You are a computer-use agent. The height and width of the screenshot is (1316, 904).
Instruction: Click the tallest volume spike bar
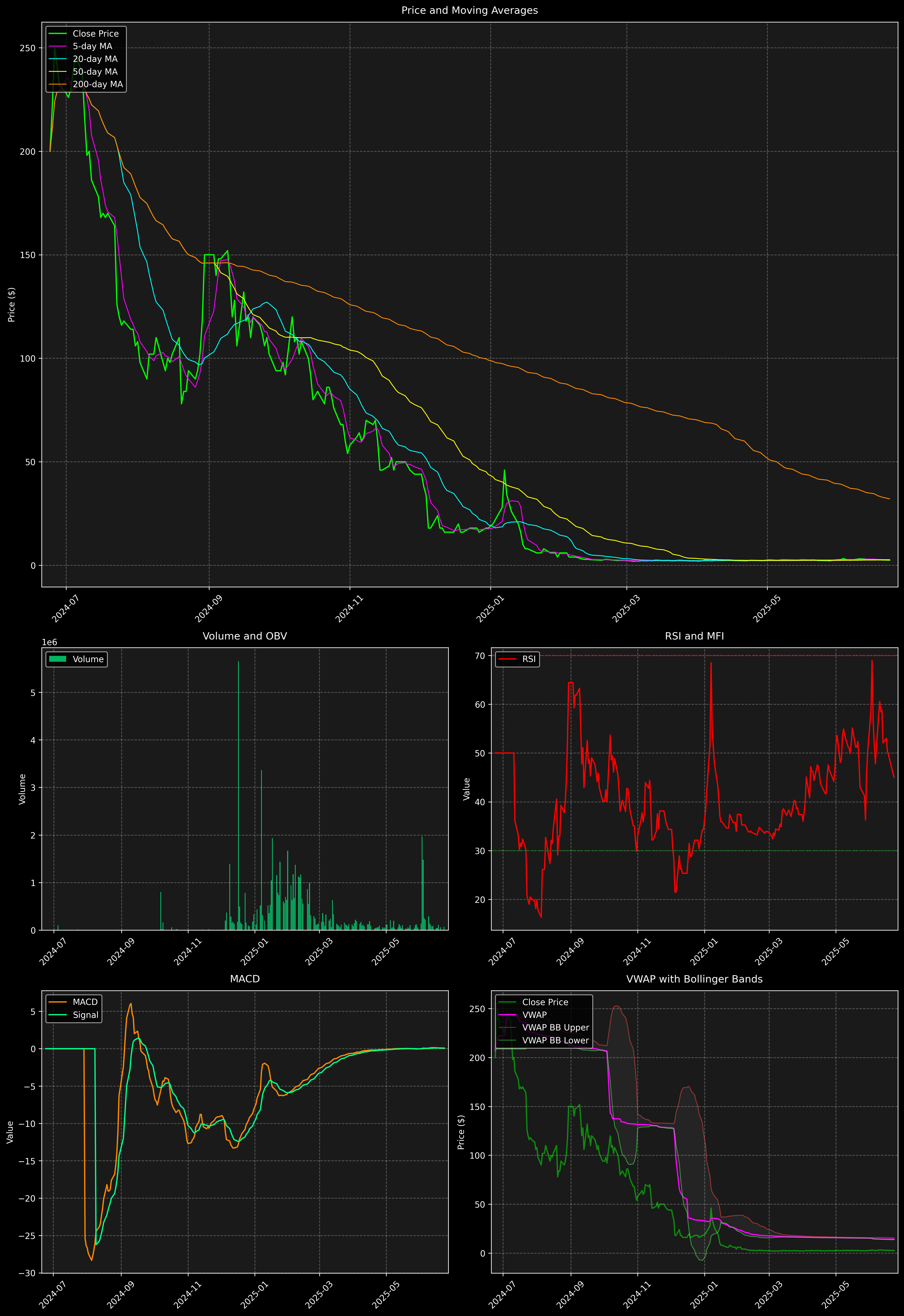(238, 796)
